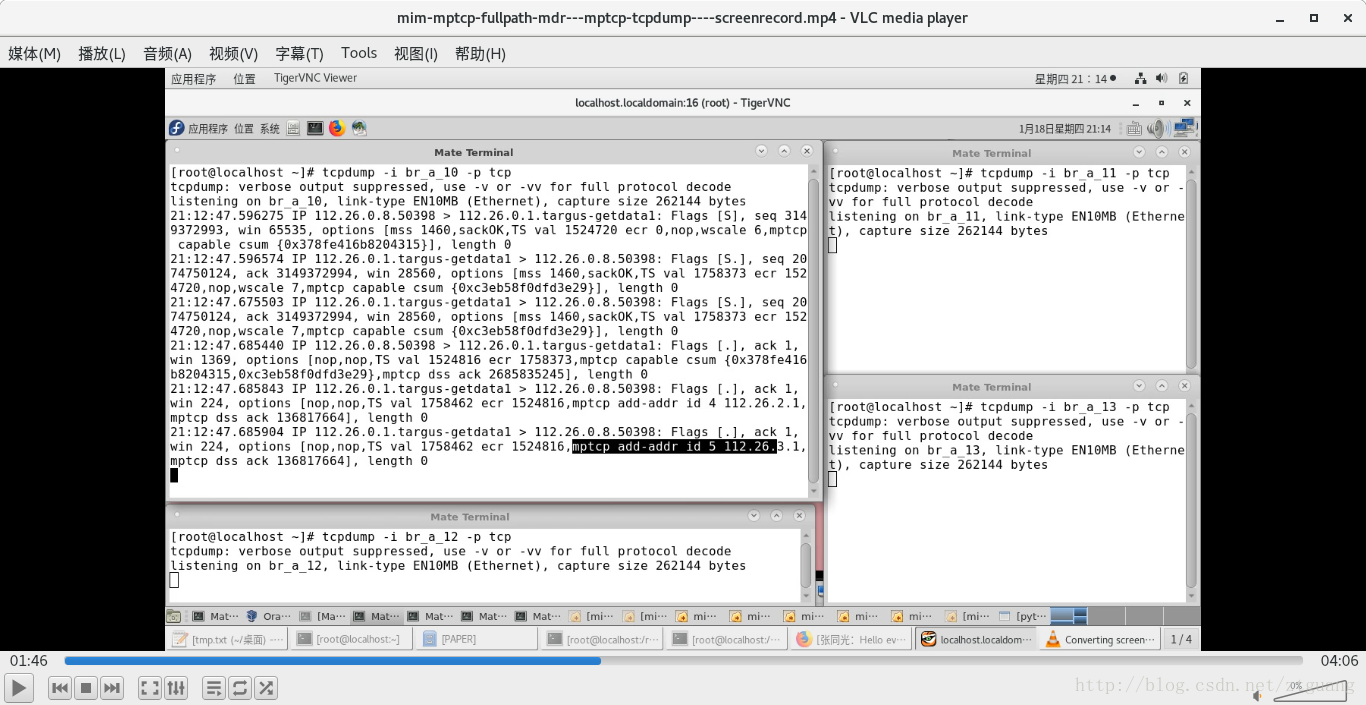1366x705 pixels.
Task: Click the network monitors tray icon in VNC
Action: point(1185,128)
